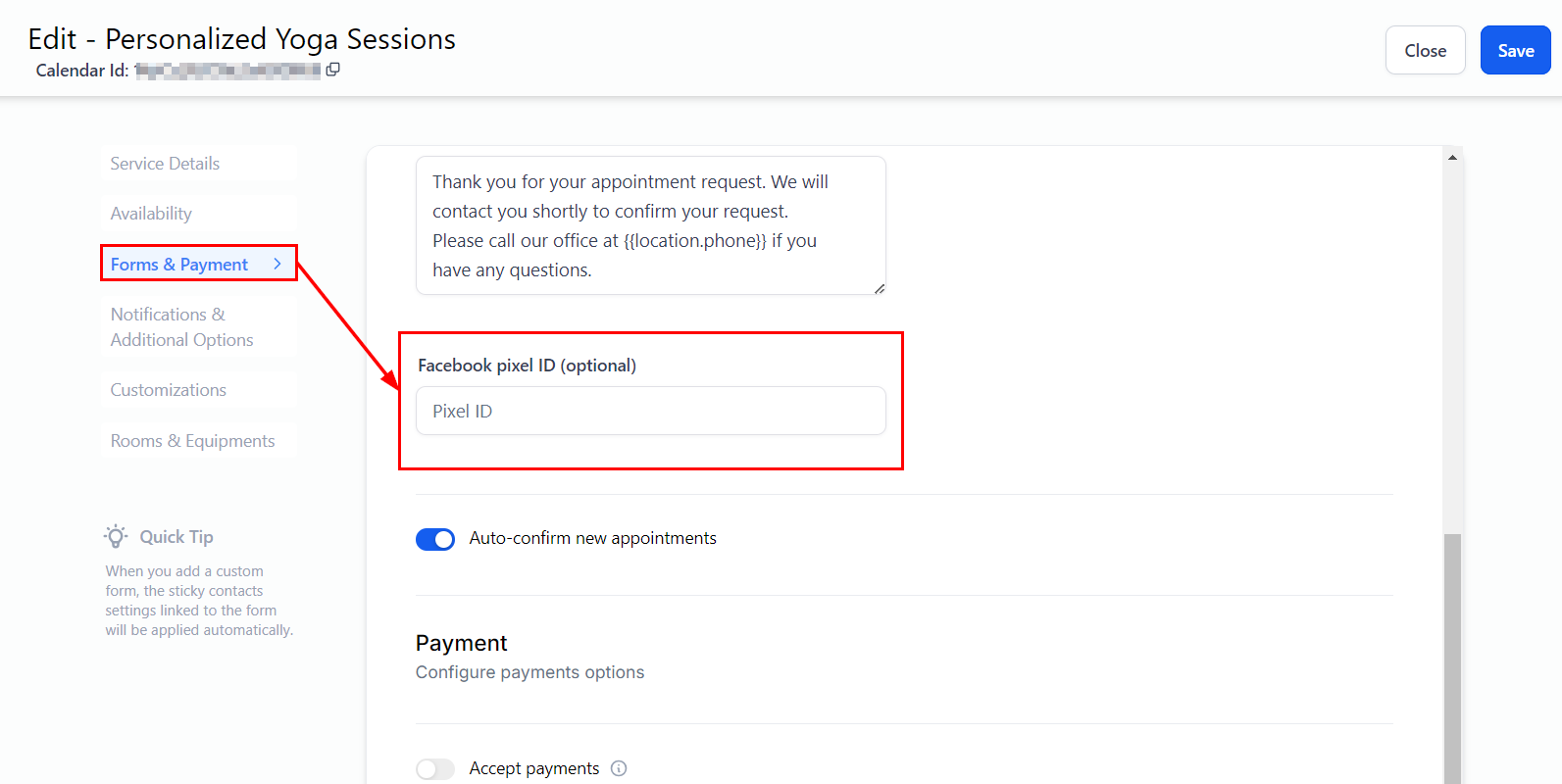Expand the Forms & Payment chevron
This screenshot has width=1562, height=784.
pyautogui.click(x=277, y=264)
